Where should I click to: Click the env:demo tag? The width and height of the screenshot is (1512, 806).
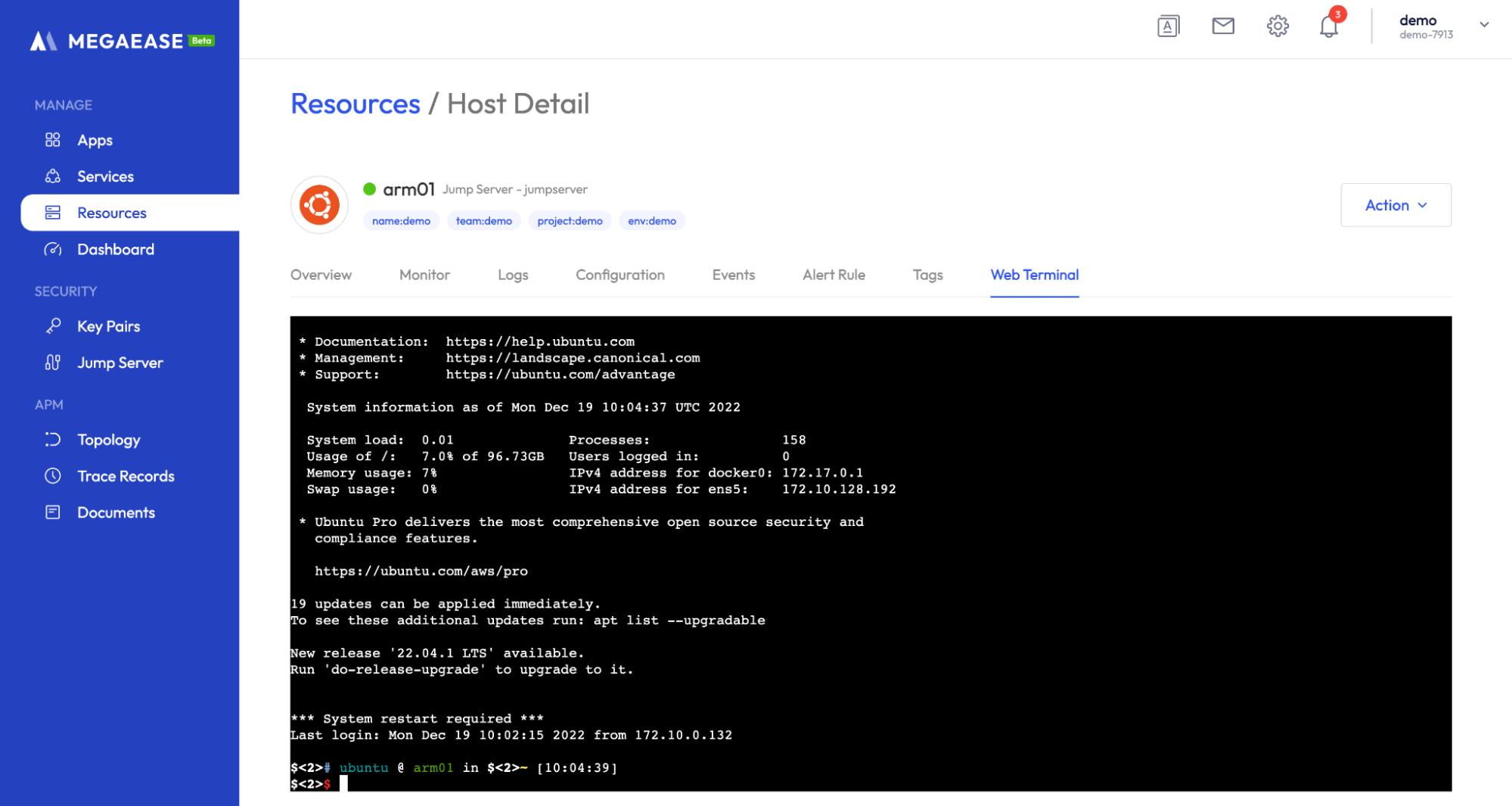coord(651,221)
